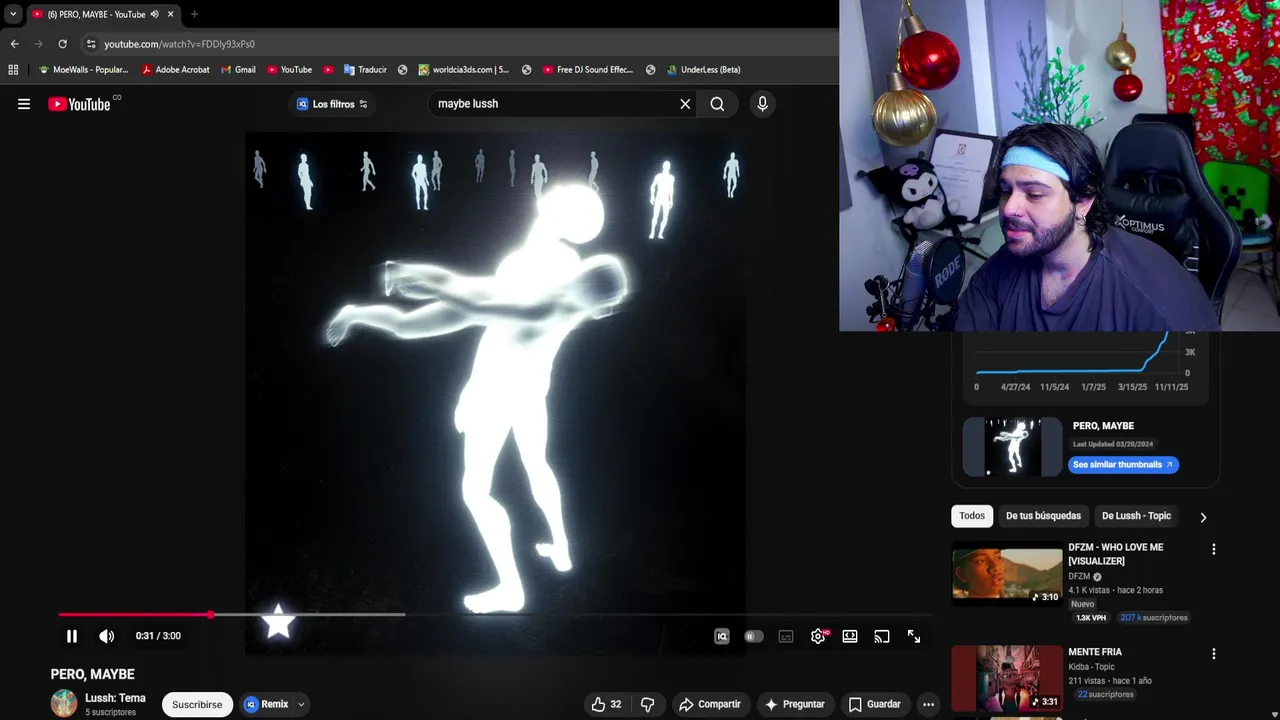
Task: Open DFZM - WHO LOVE ME video title
Action: (x=1115, y=554)
